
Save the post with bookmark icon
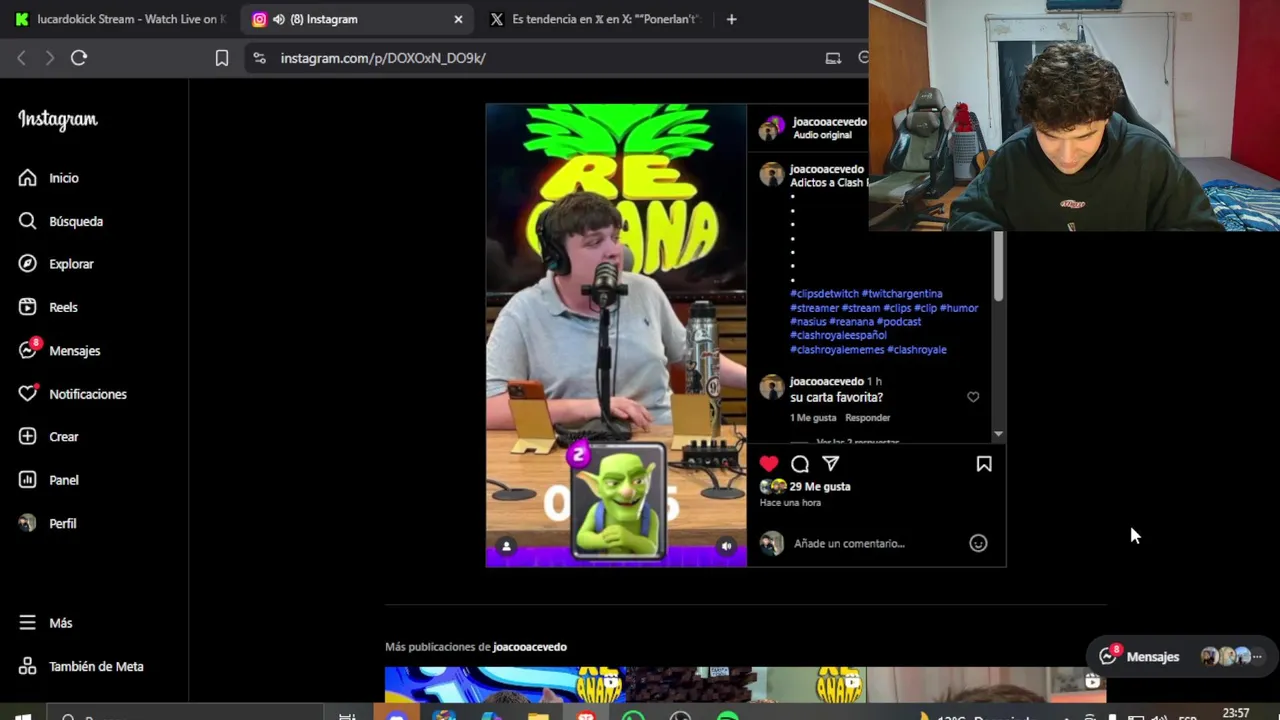[x=984, y=464]
